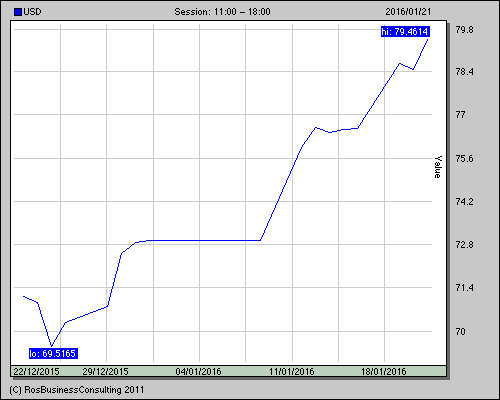Click the 70 value axis label
This screenshot has height=400, width=500.
pyautogui.click(x=460, y=332)
